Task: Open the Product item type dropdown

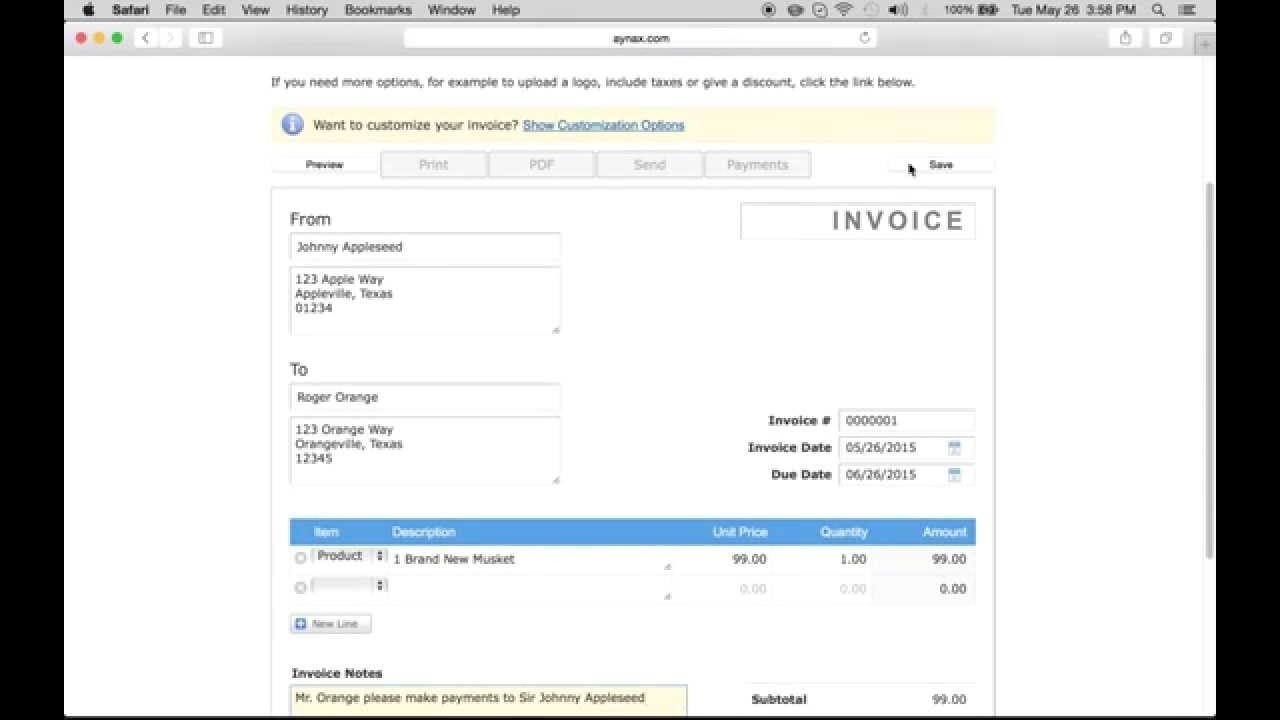Action: point(350,556)
